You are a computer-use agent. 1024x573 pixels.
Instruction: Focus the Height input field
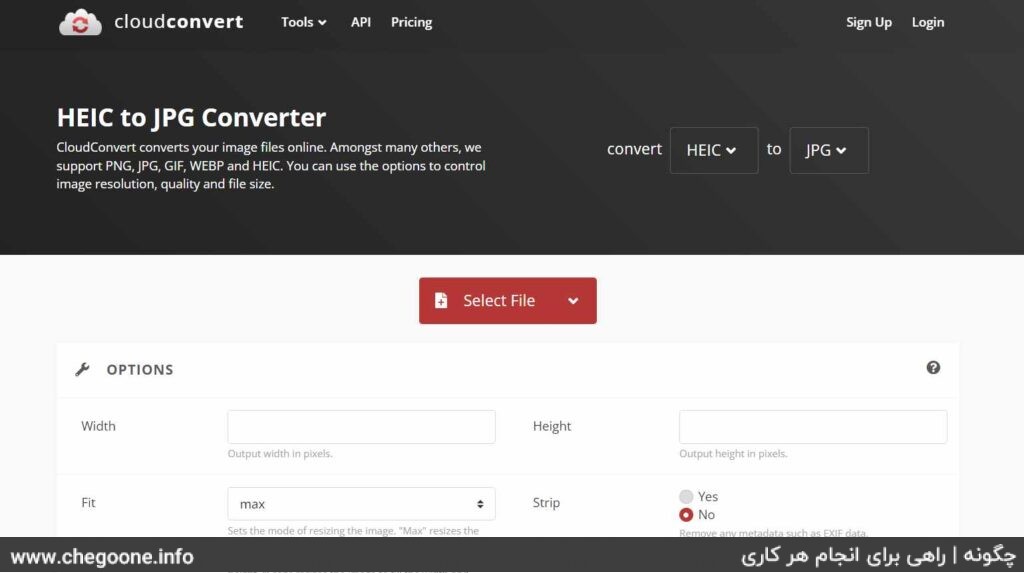pyautogui.click(x=813, y=427)
